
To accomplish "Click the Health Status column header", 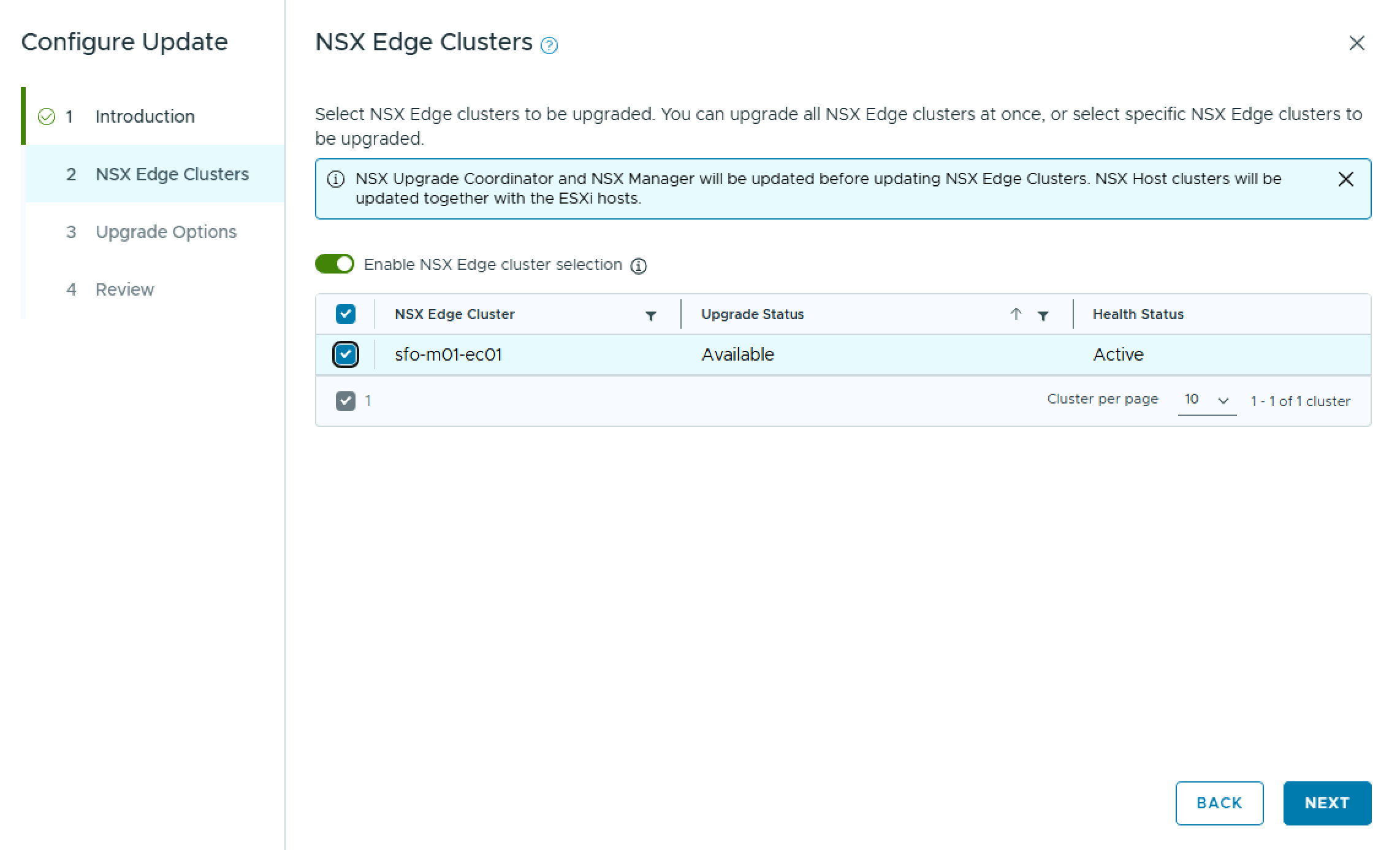I will [1138, 314].
